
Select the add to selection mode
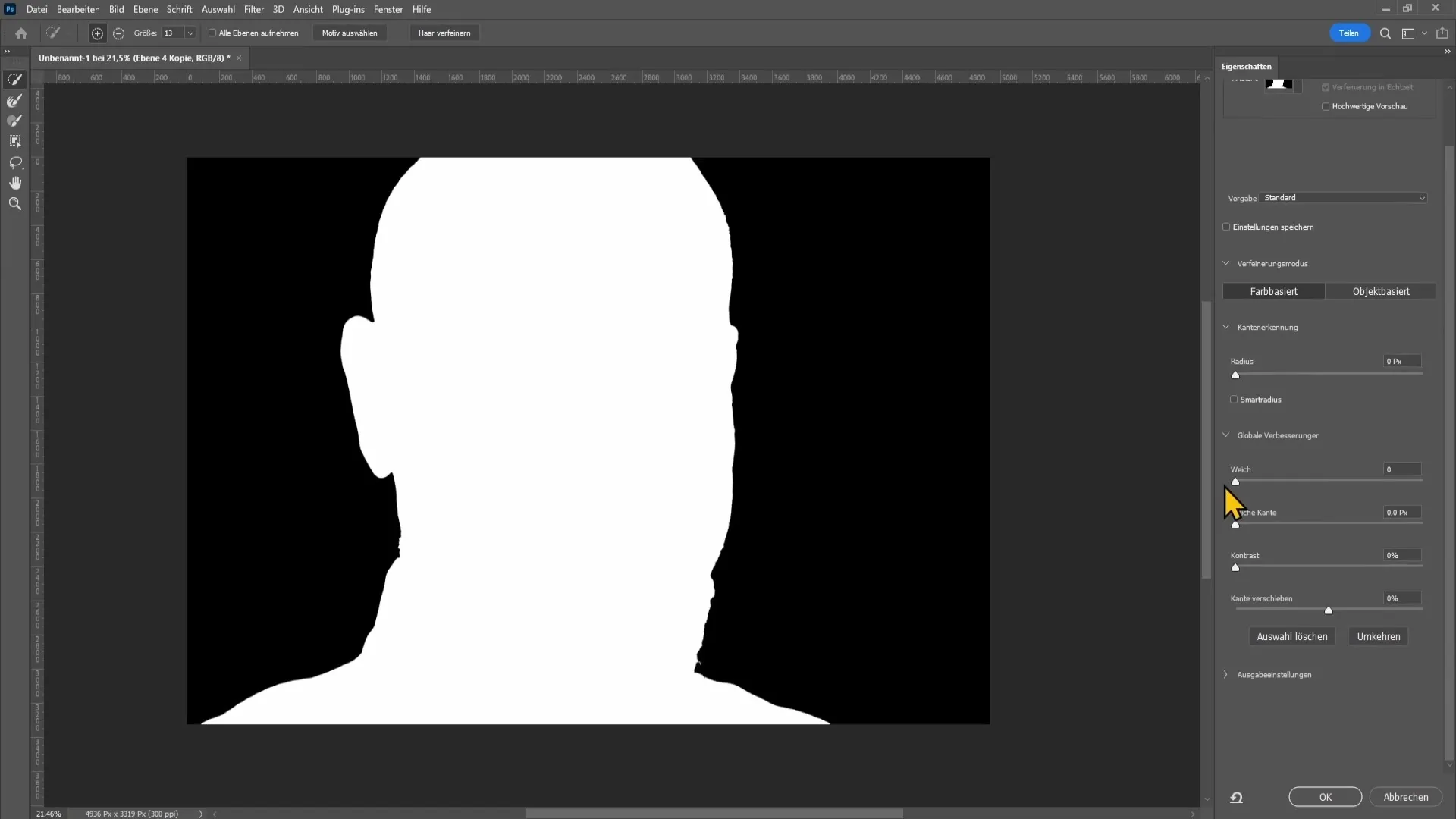tap(97, 33)
